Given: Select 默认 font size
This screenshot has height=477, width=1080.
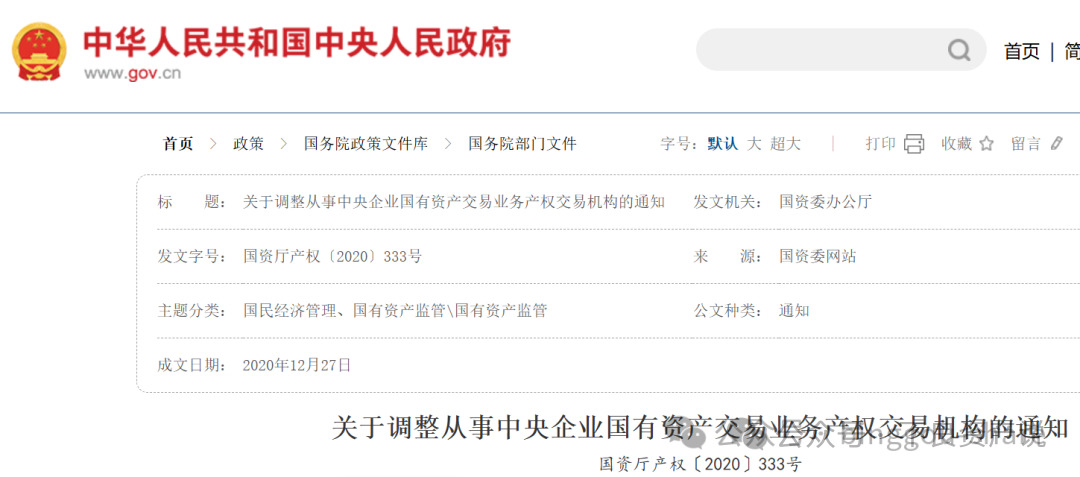Looking at the screenshot, I should [x=723, y=144].
